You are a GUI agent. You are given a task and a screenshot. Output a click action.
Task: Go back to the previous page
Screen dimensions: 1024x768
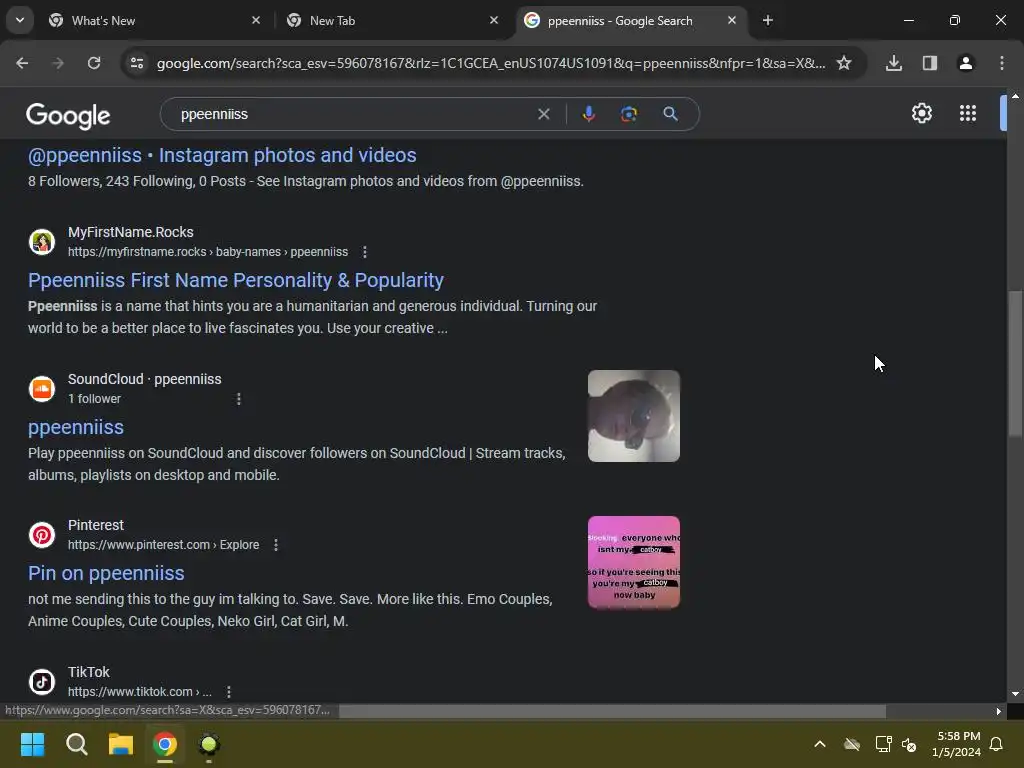pos(22,63)
